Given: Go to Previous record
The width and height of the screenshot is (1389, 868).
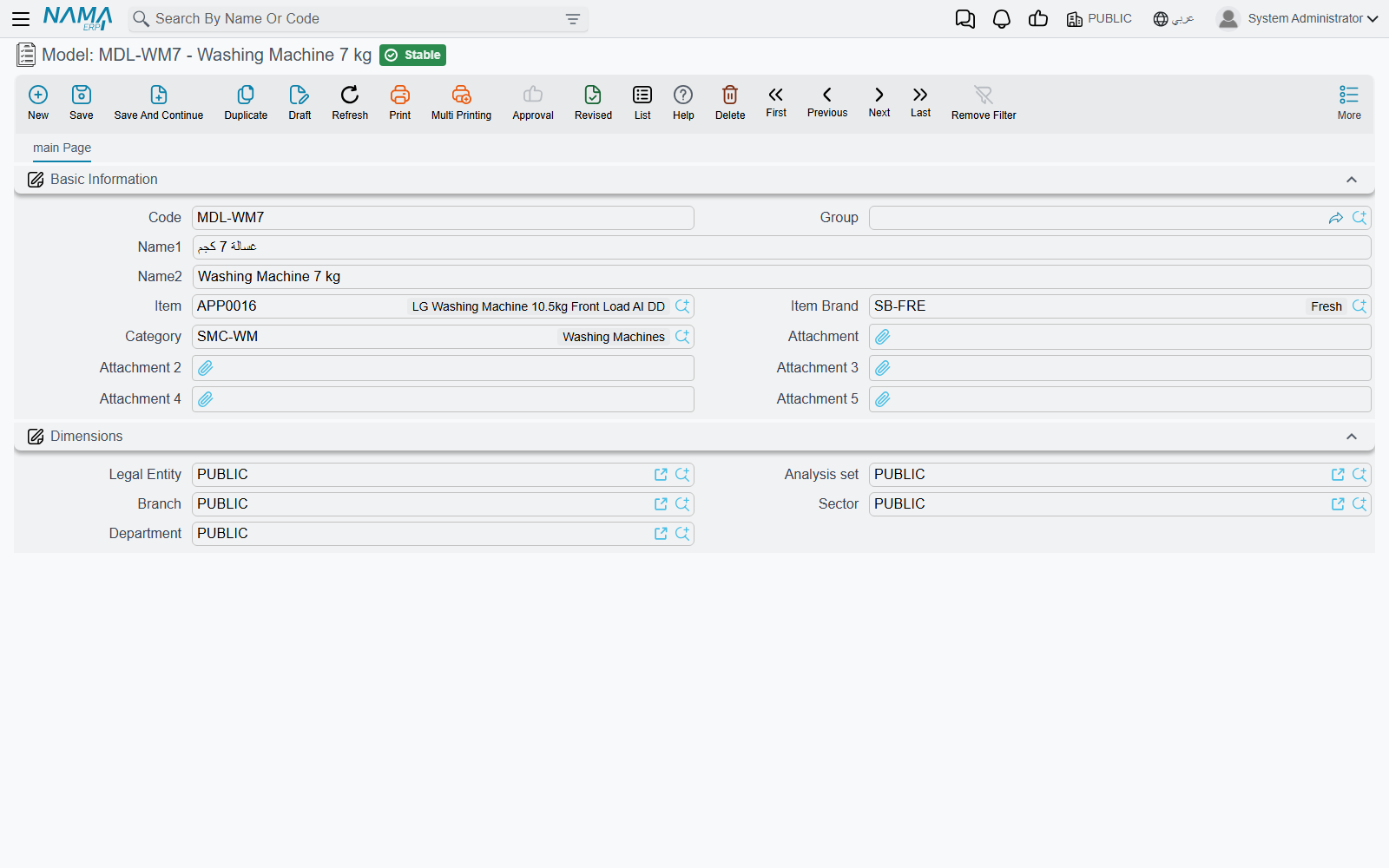Looking at the screenshot, I should coord(827,102).
